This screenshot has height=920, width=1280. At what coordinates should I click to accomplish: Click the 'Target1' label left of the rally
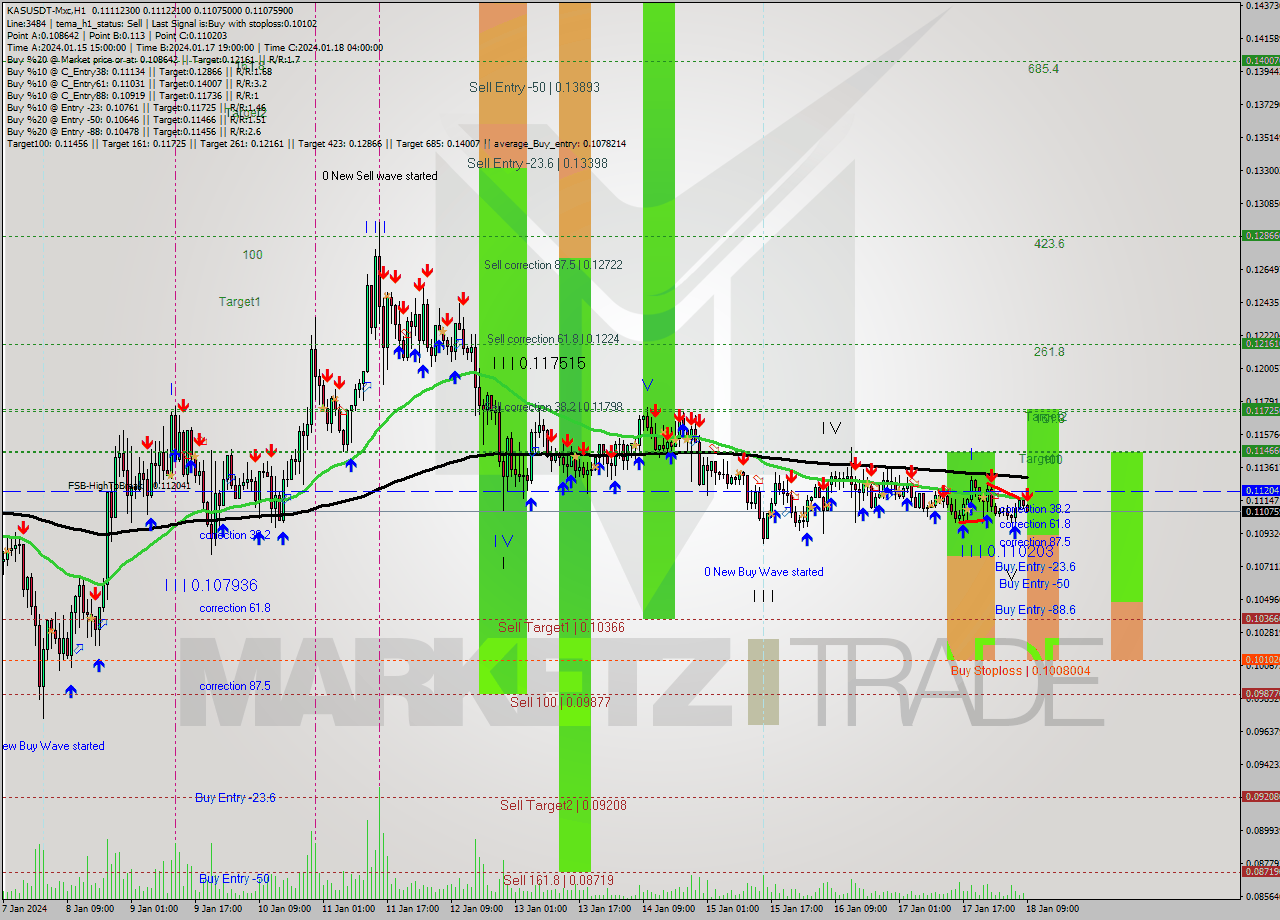240,302
